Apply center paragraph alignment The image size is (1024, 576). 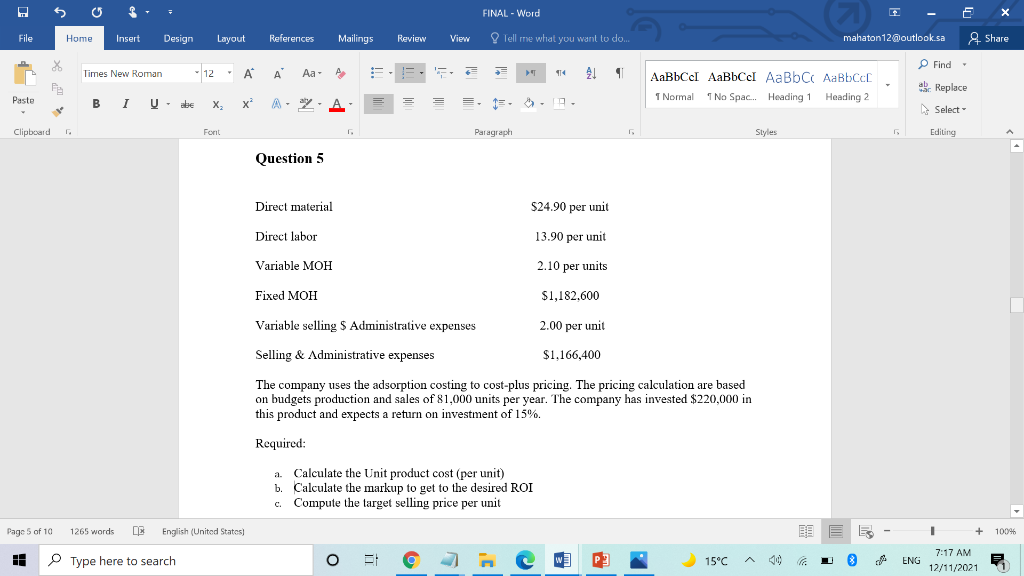click(x=410, y=104)
